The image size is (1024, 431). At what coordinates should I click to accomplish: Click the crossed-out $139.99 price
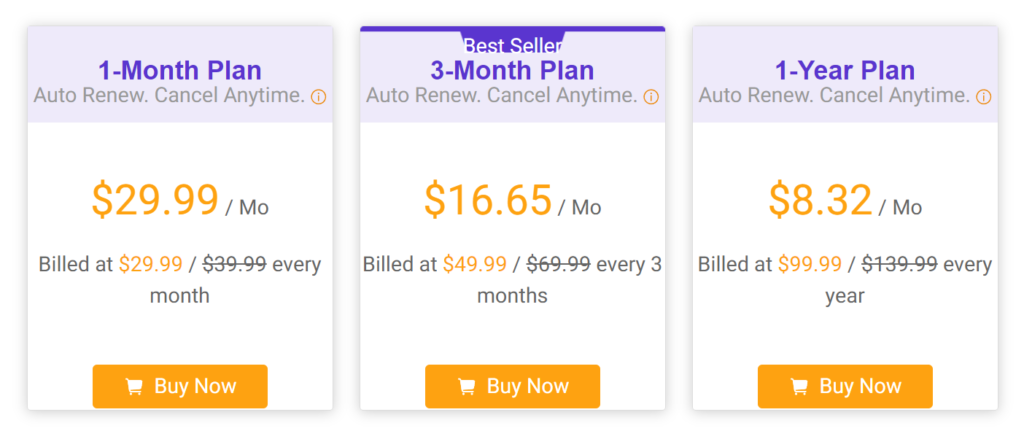[900, 264]
